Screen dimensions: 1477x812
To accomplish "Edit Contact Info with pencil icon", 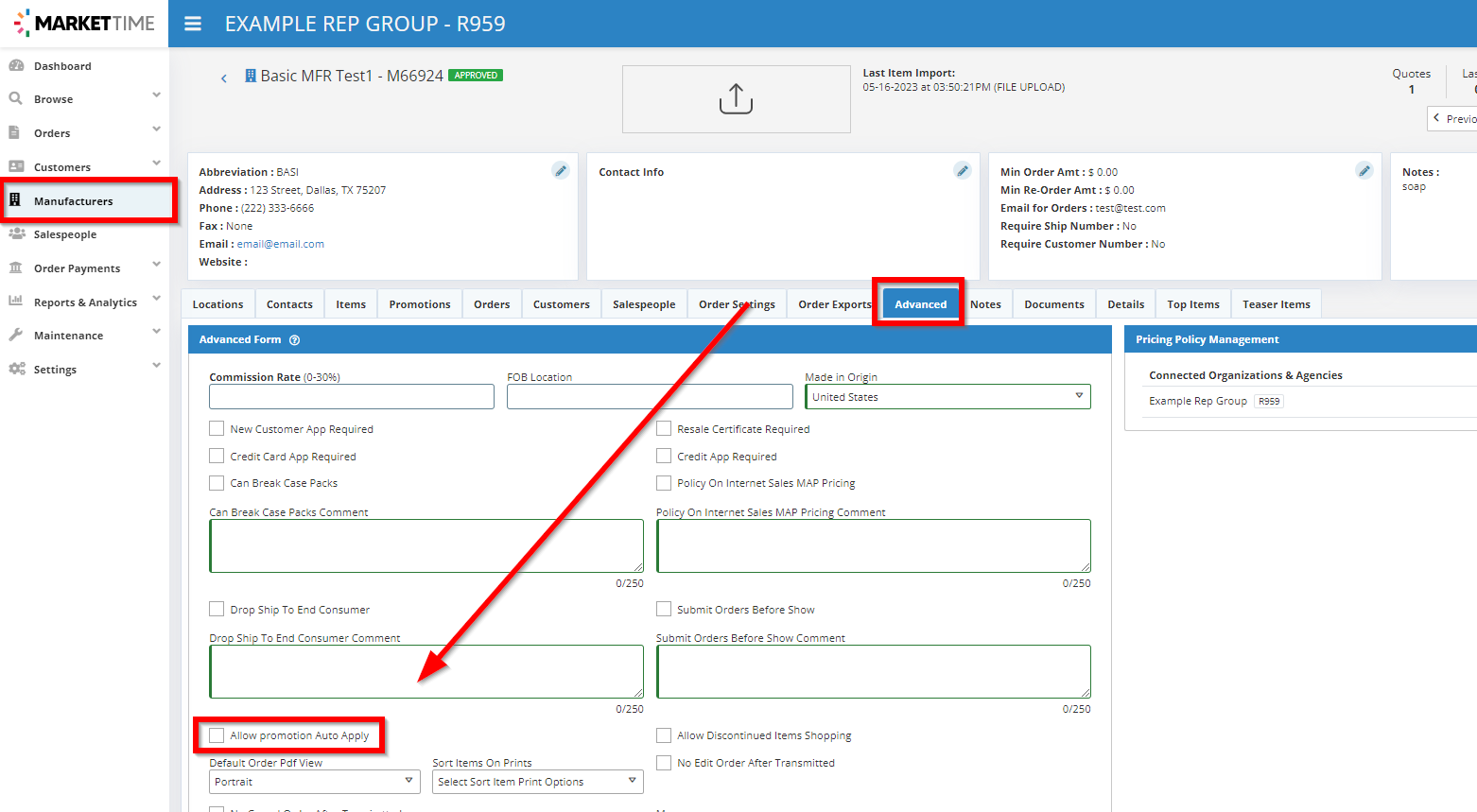I will (963, 170).
